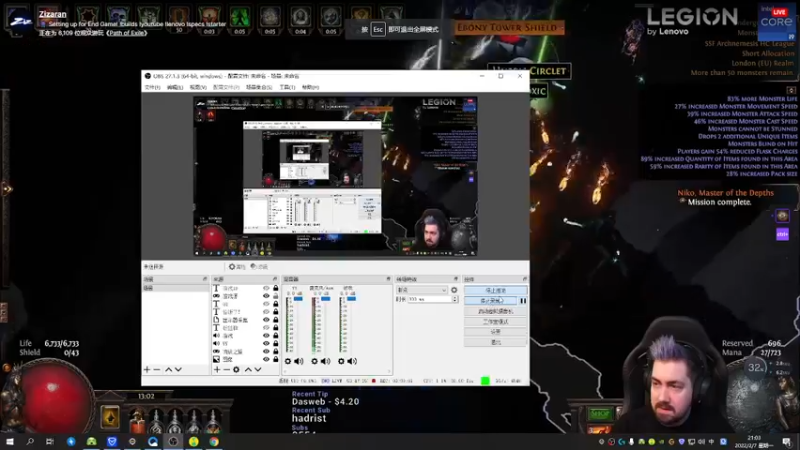Pop out the Scenes dock panel
Screen dimensions: 800x450
pos(205,279)
